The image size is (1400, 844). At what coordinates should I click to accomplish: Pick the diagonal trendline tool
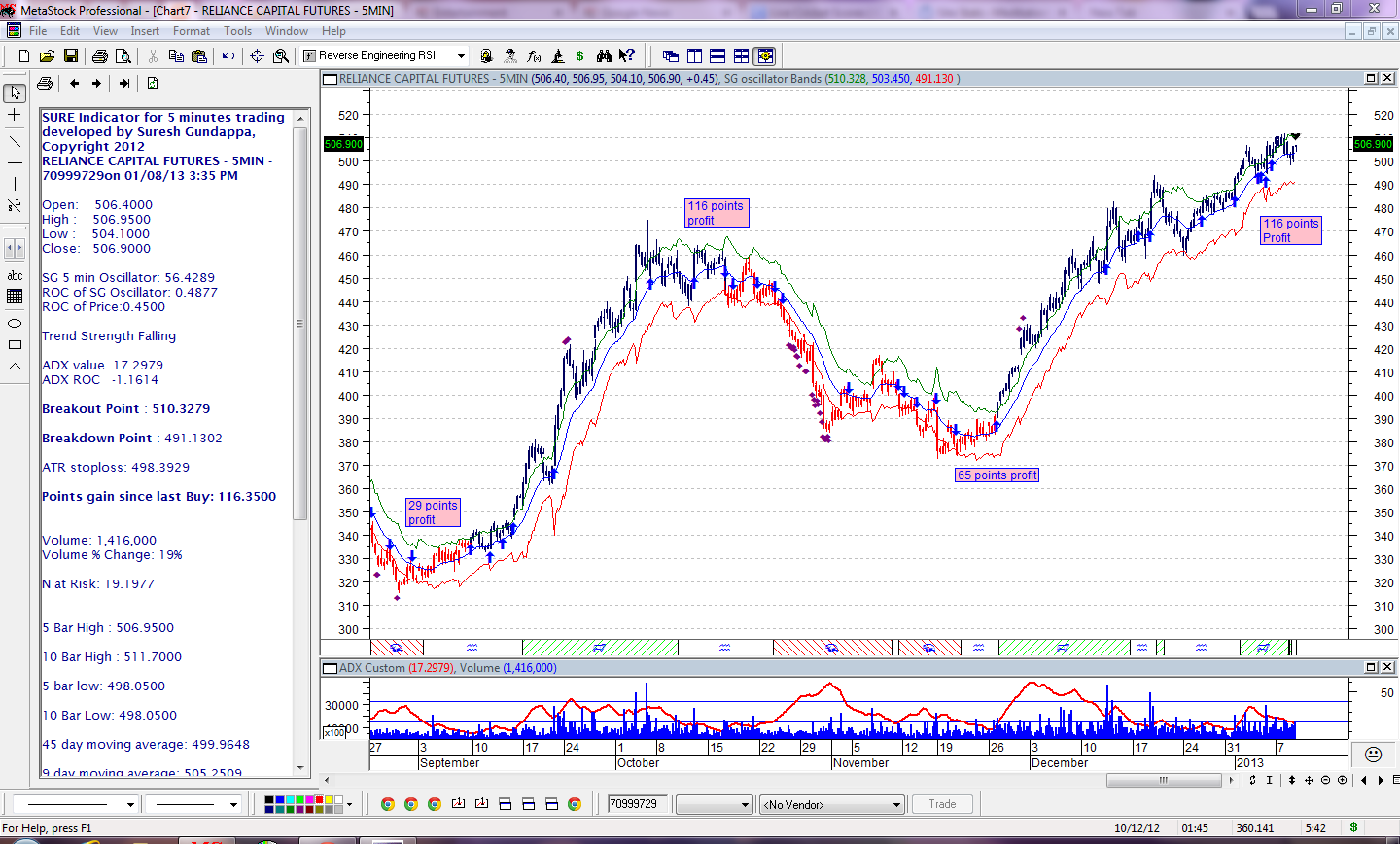(x=15, y=142)
